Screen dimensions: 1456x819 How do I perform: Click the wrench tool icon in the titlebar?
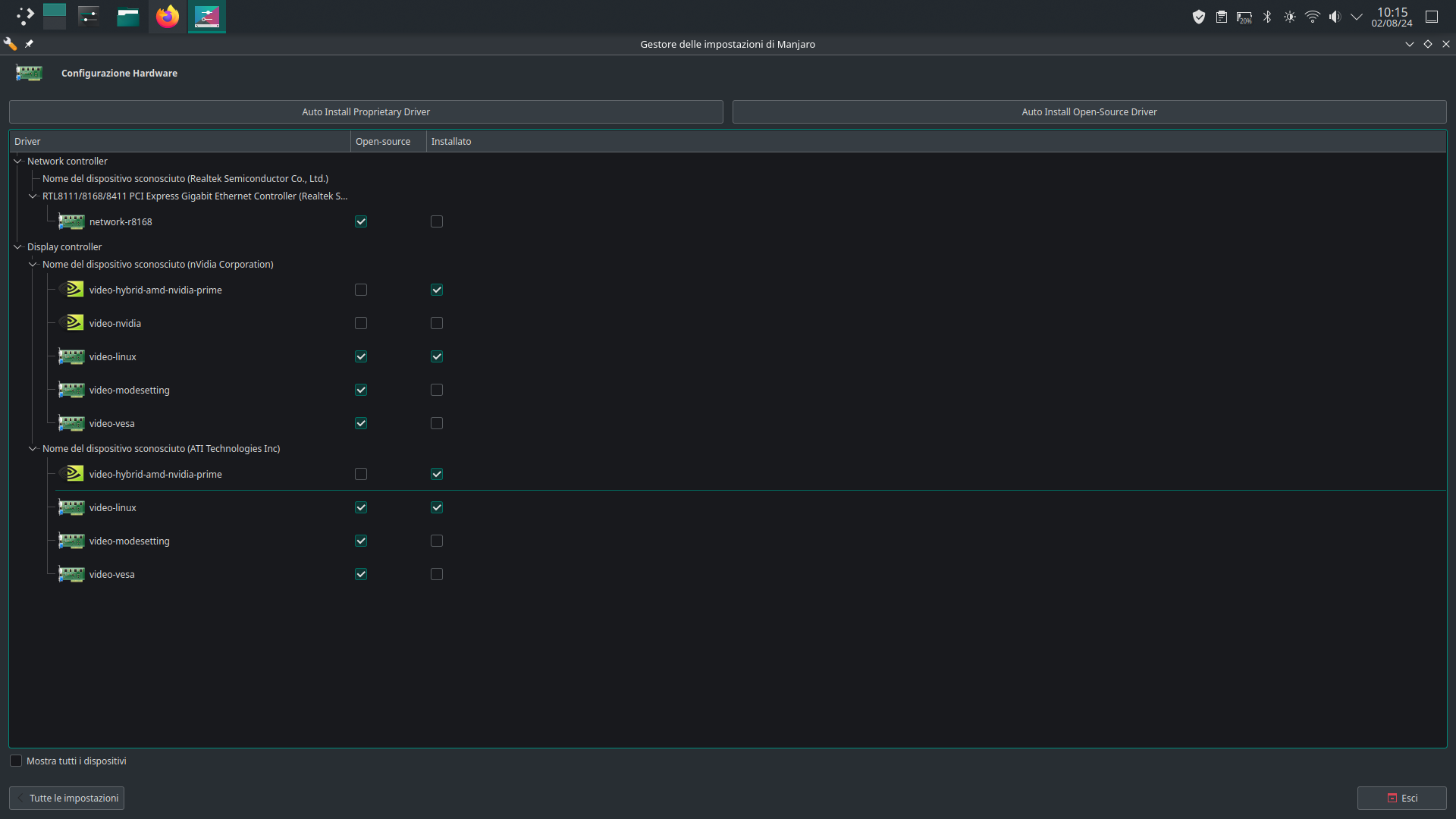10,43
